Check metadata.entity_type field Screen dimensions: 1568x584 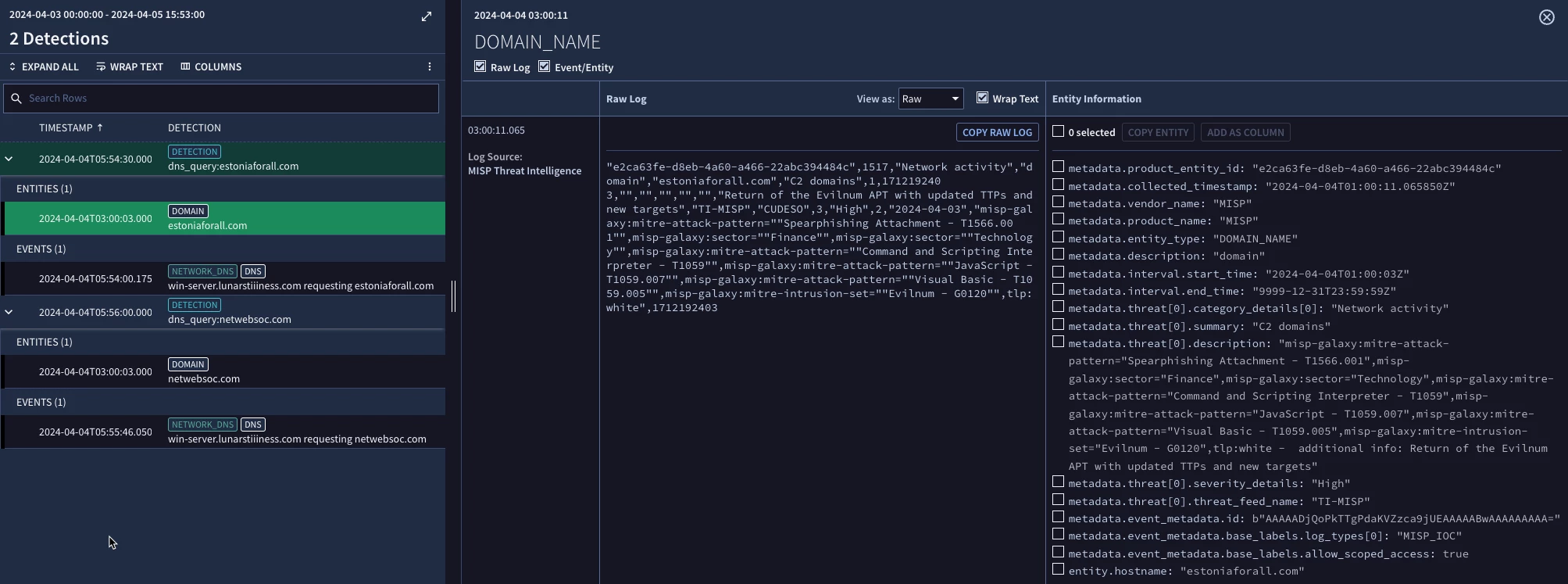pos(1058,237)
